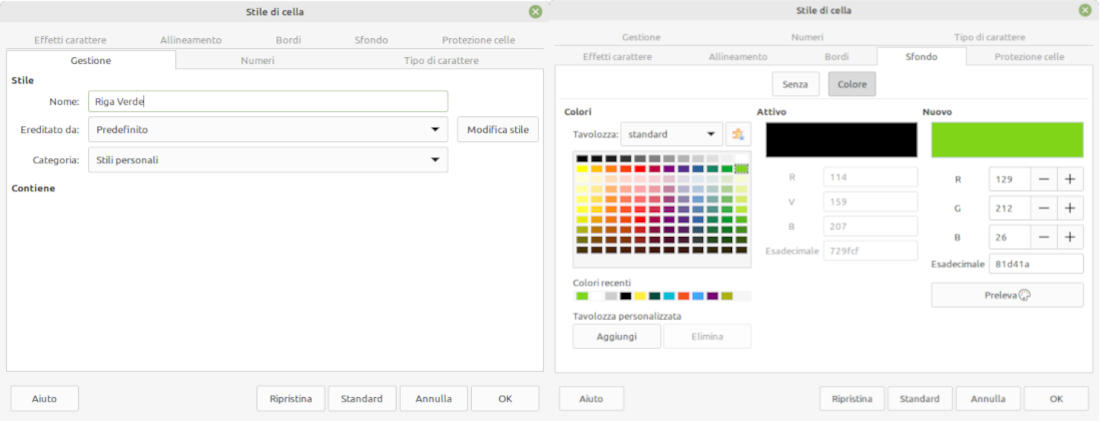Open Bordi tab in left dialog
The image size is (1100, 421).
click(x=288, y=40)
